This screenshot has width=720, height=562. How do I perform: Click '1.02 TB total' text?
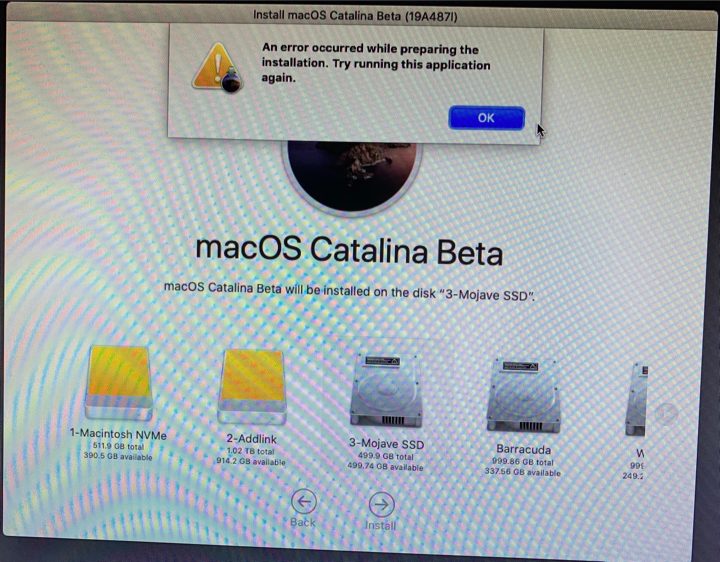pos(251,451)
